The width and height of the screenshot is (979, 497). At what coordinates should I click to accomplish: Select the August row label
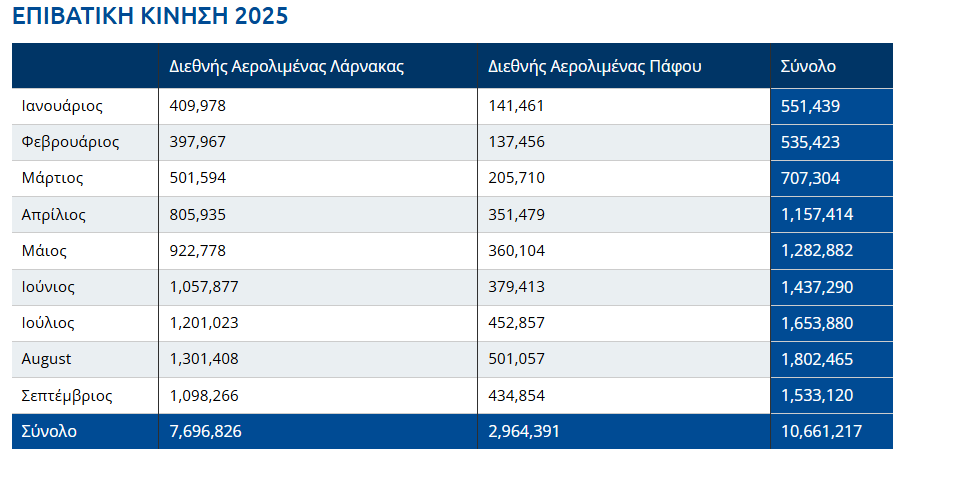coord(46,359)
